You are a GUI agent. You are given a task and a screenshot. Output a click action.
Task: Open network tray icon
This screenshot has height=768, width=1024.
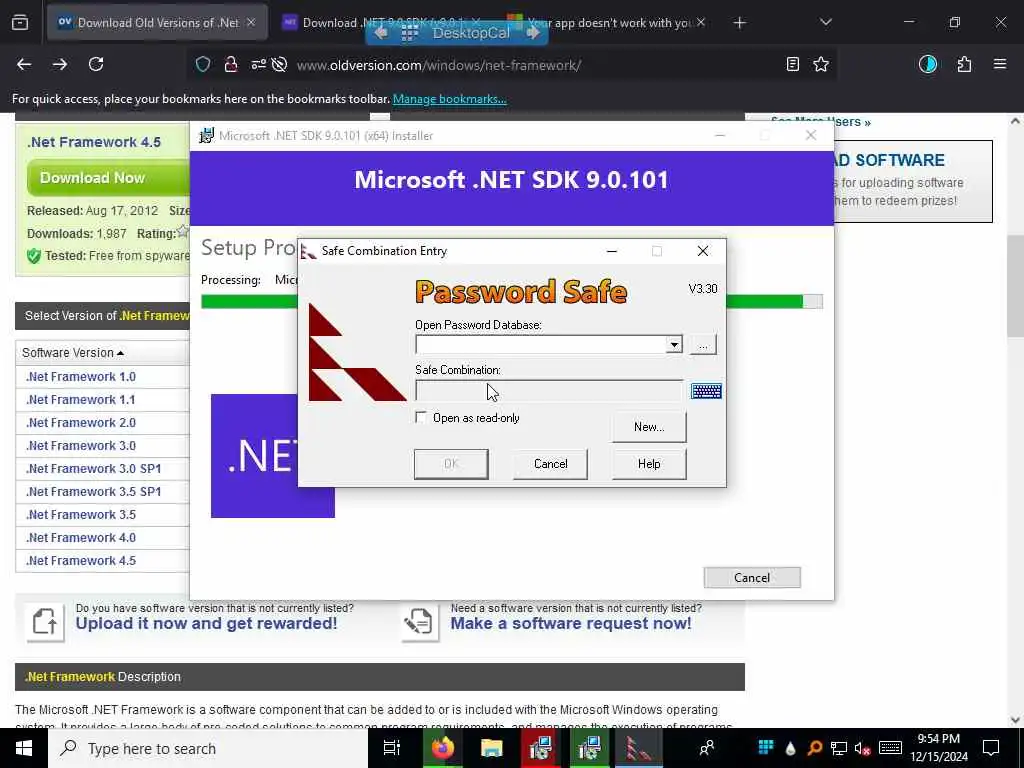pyautogui.click(x=839, y=748)
